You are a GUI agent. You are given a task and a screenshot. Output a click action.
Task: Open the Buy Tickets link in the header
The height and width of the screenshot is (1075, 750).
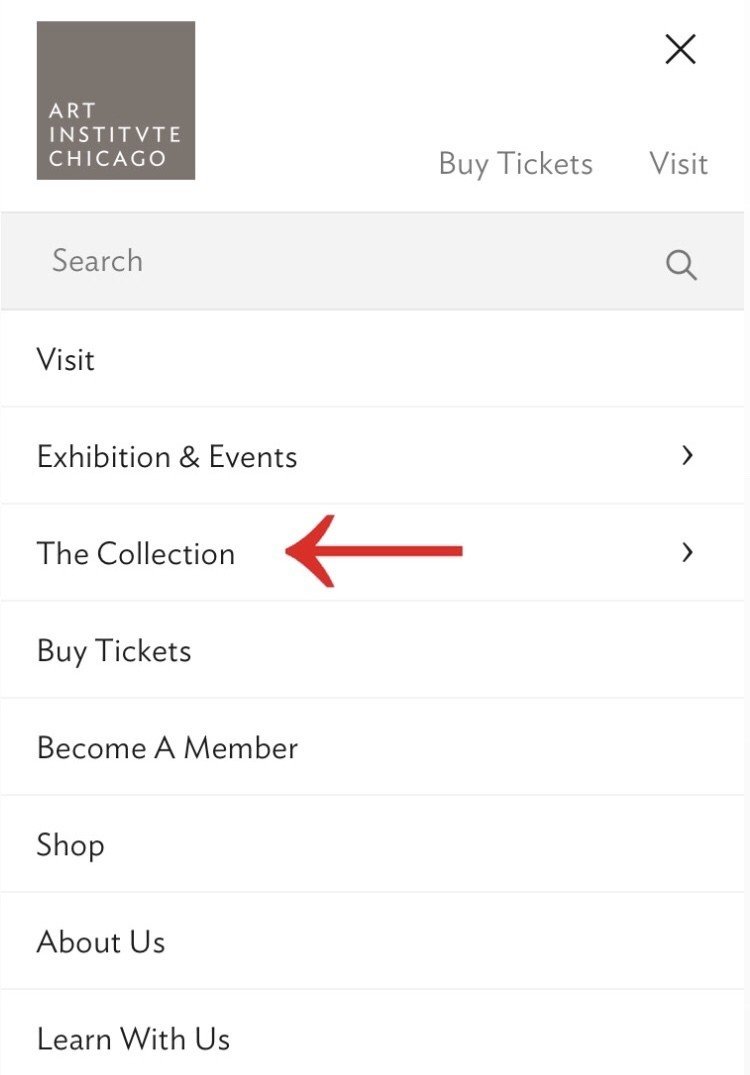pos(516,164)
